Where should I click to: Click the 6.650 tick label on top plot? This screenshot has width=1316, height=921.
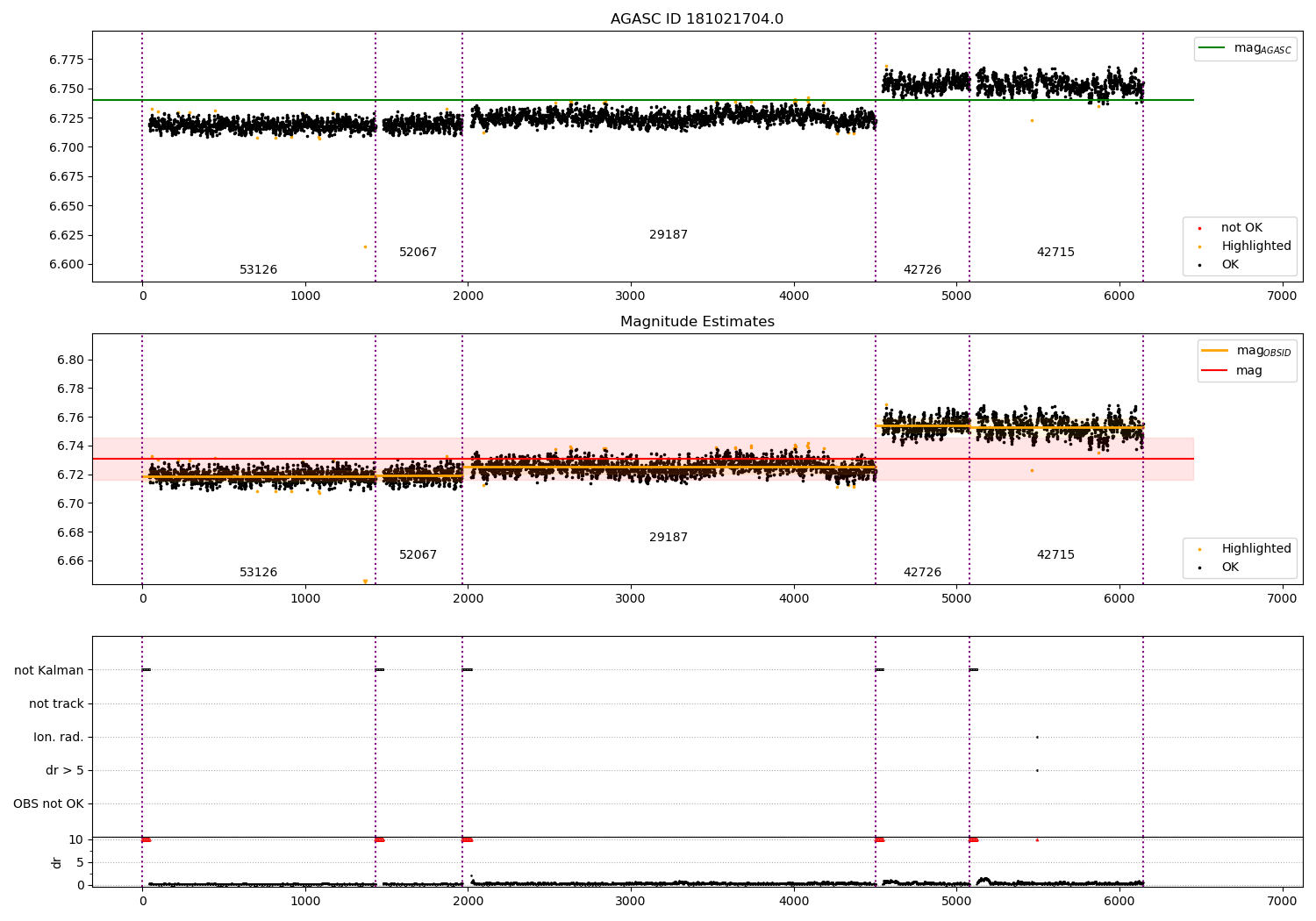[67, 206]
